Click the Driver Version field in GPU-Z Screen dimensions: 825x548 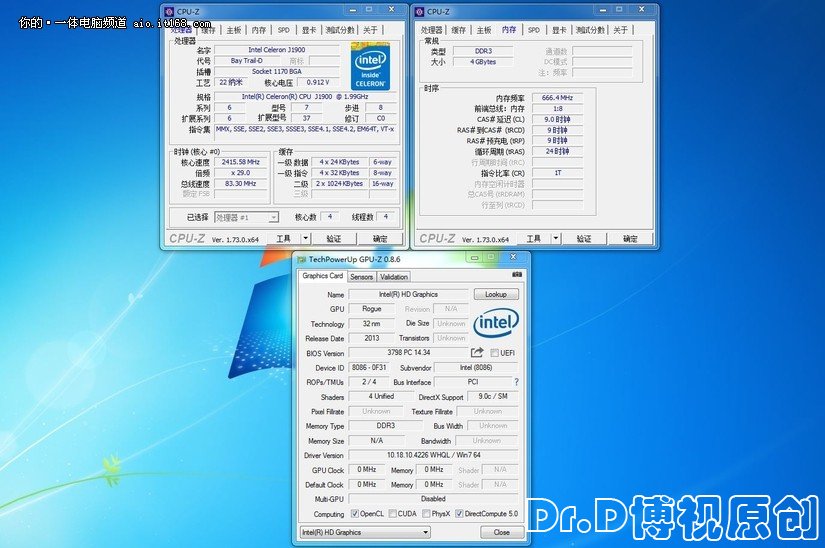pos(434,455)
